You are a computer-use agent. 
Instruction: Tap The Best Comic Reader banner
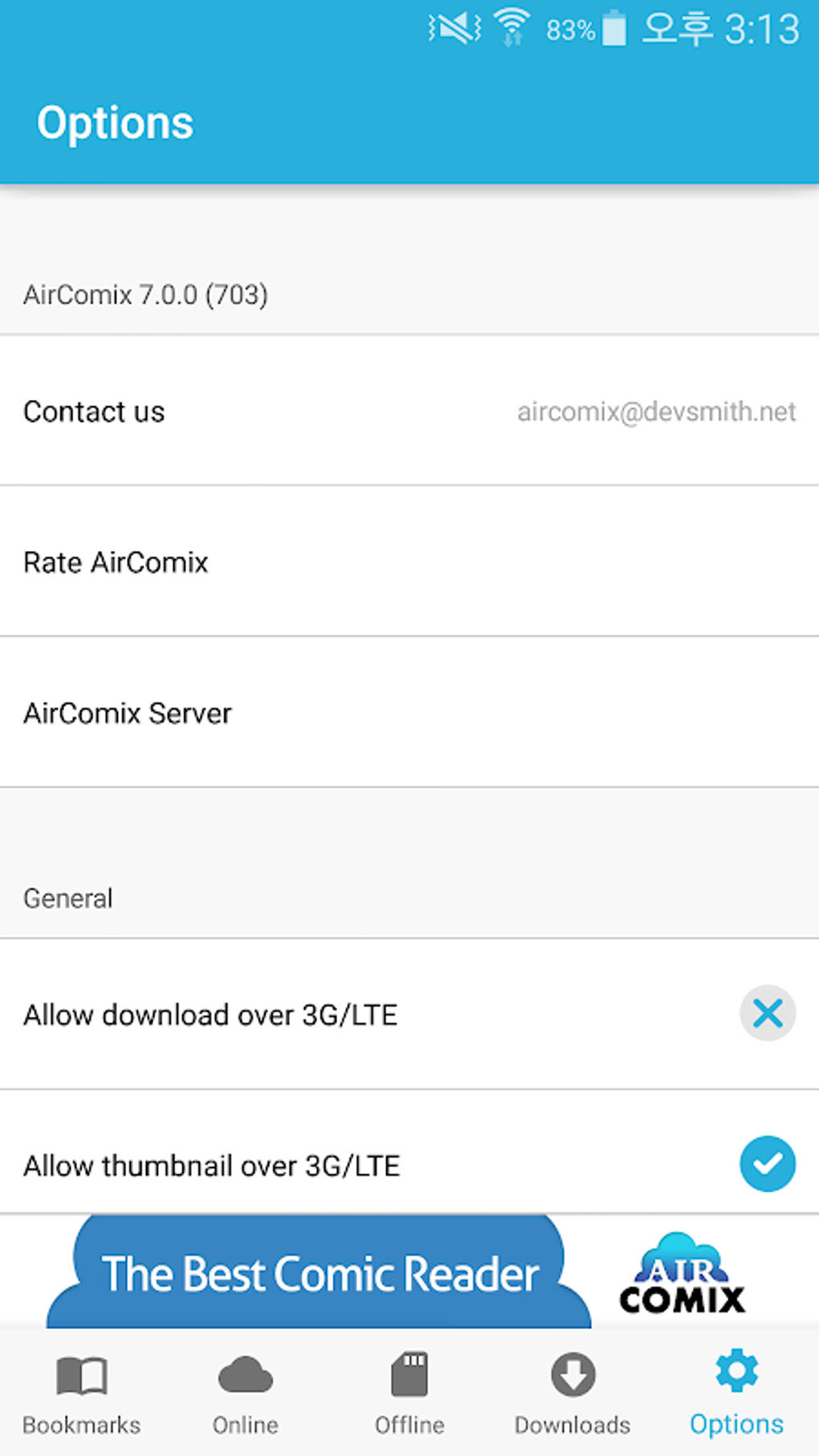click(x=320, y=1275)
